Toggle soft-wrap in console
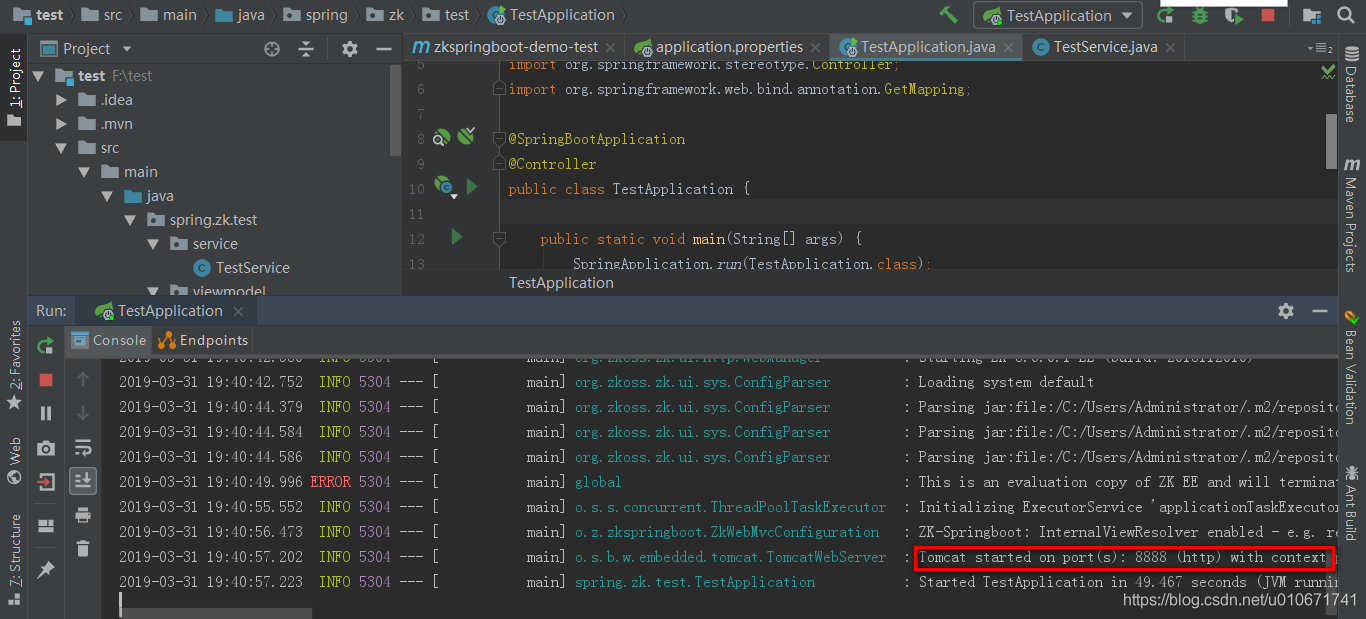The image size is (1366, 619). pos(83,447)
